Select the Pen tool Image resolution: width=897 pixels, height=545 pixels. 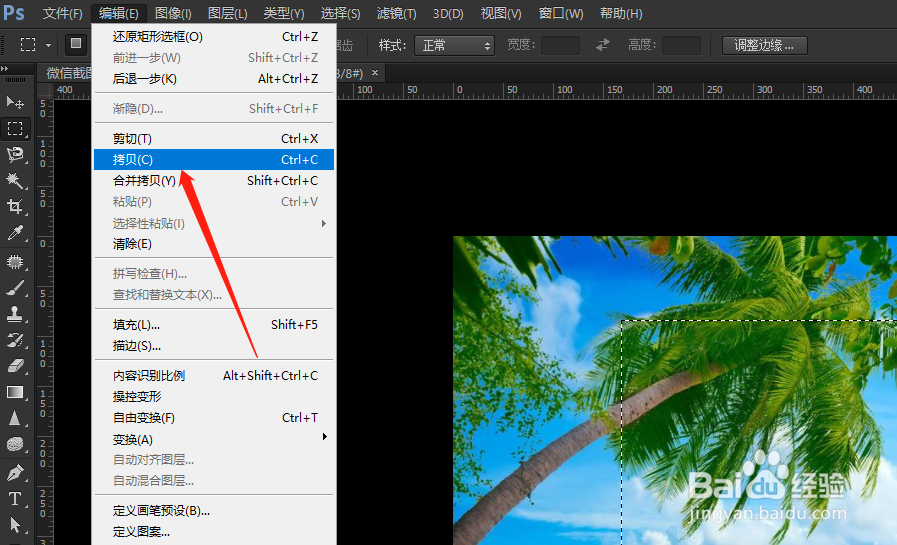[x=15, y=473]
